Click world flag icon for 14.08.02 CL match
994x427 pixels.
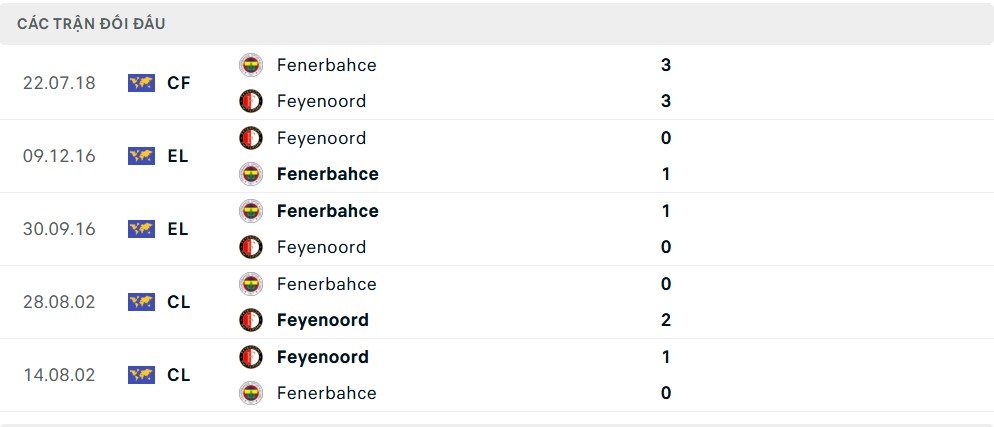coord(141,375)
